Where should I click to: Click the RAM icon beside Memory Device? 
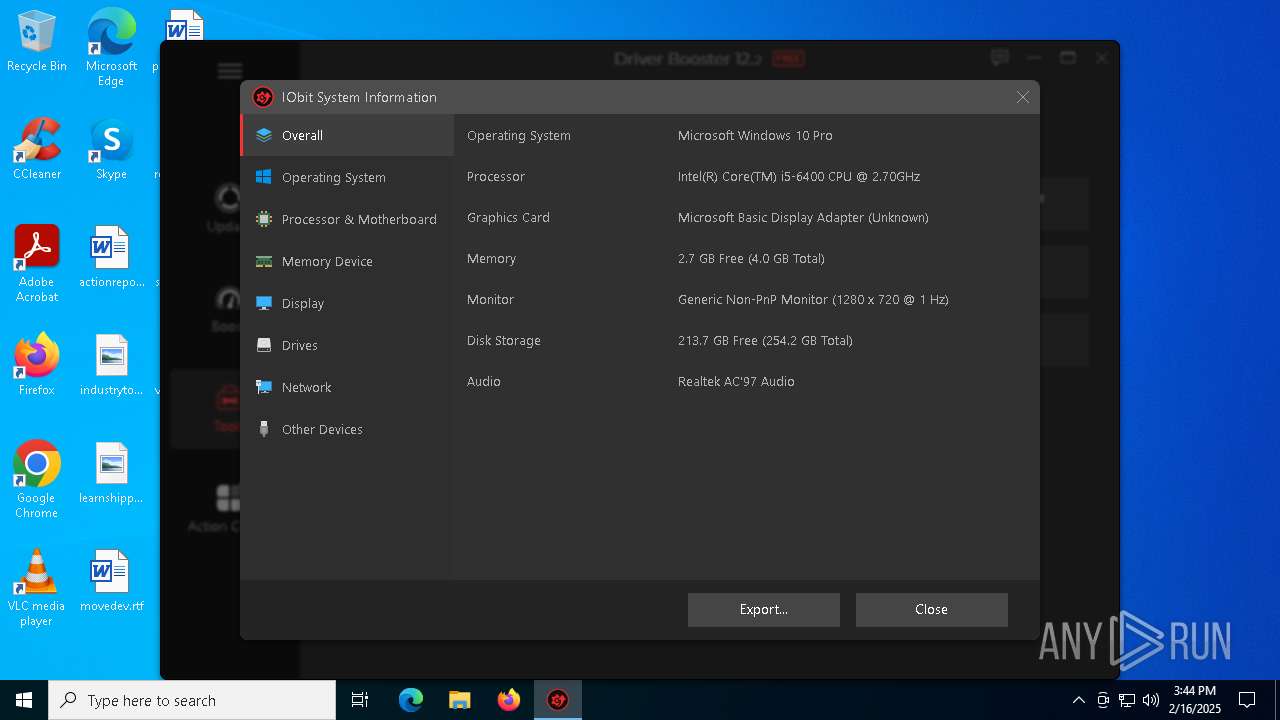coord(264,261)
